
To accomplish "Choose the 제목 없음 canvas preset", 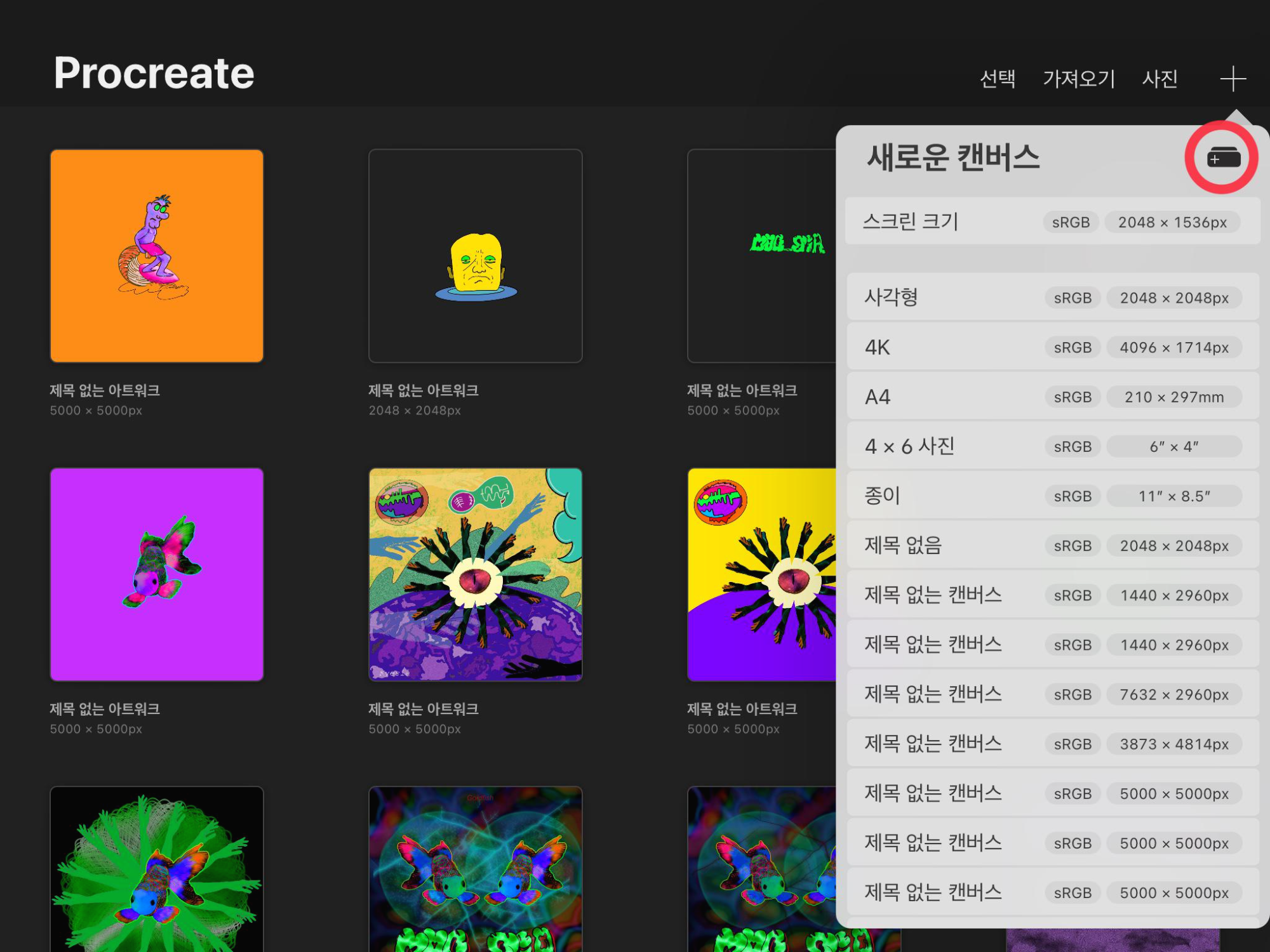I will click(1052, 545).
